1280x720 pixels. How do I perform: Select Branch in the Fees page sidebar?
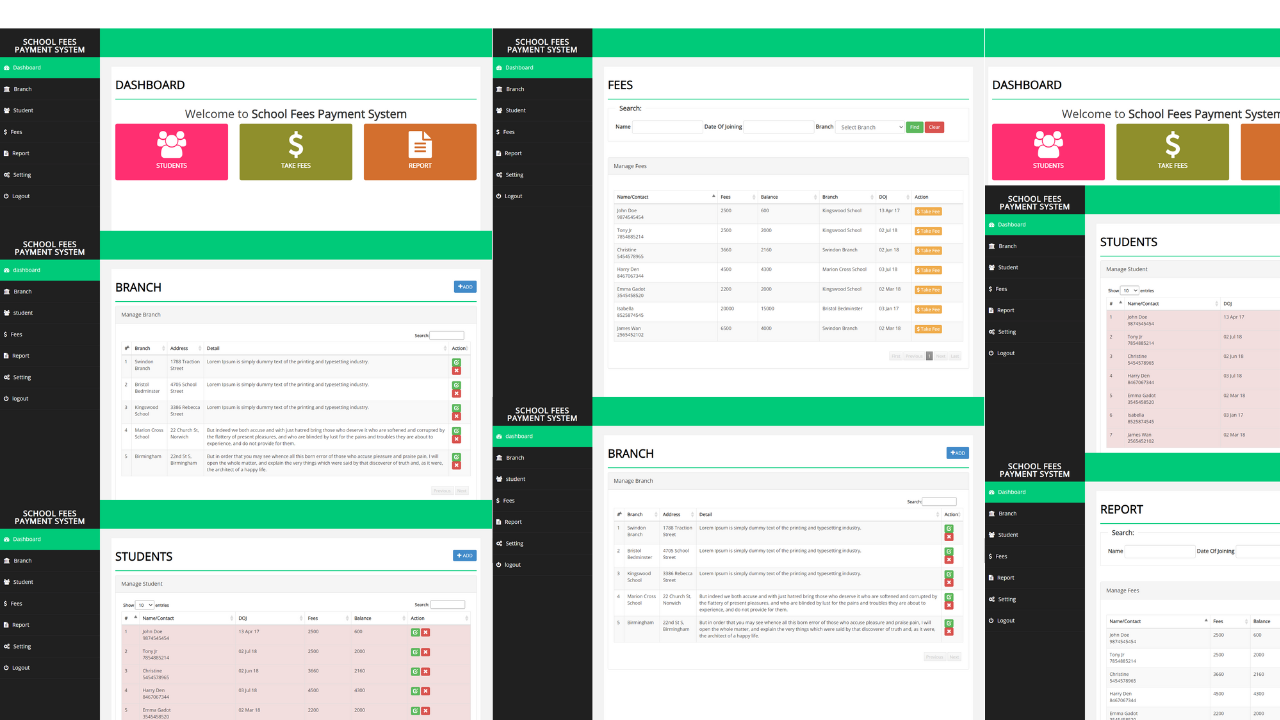click(542, 89)
